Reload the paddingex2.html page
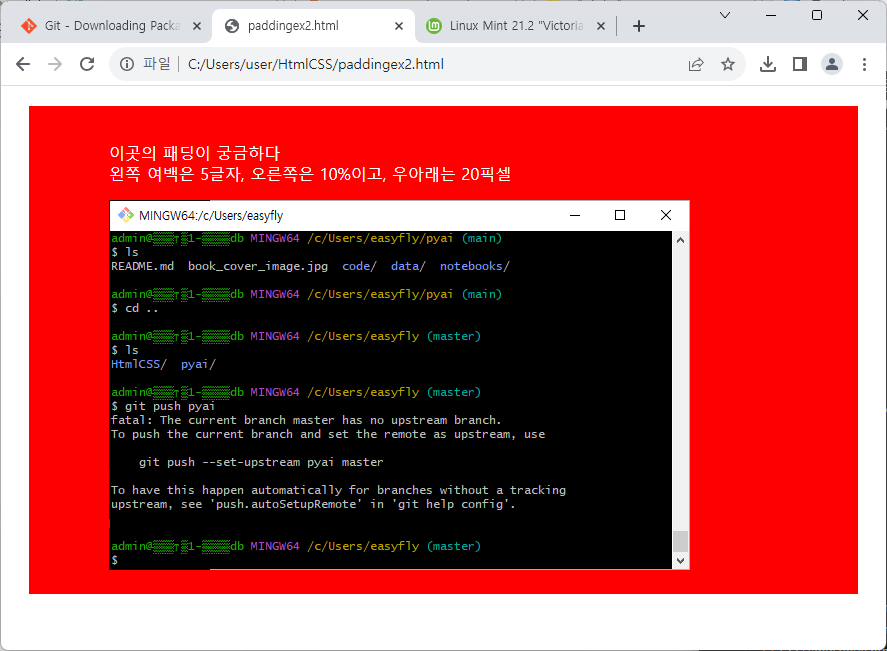 click(87, 64)
